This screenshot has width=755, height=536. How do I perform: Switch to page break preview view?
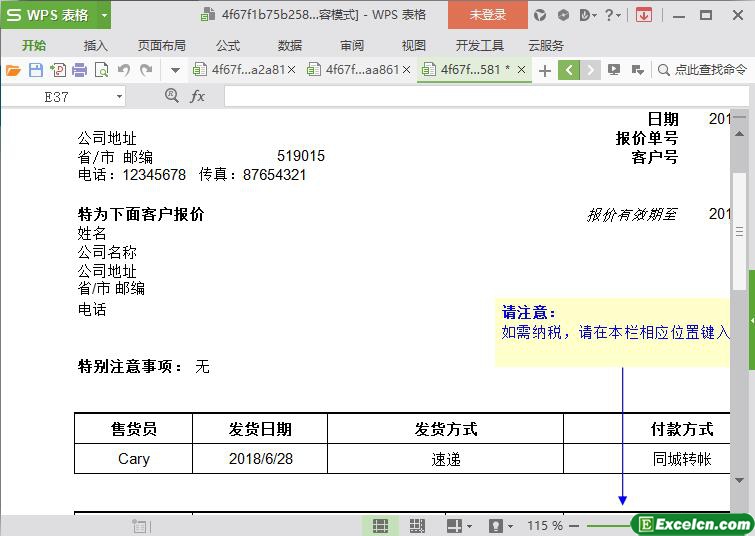(x=417, y=525)
